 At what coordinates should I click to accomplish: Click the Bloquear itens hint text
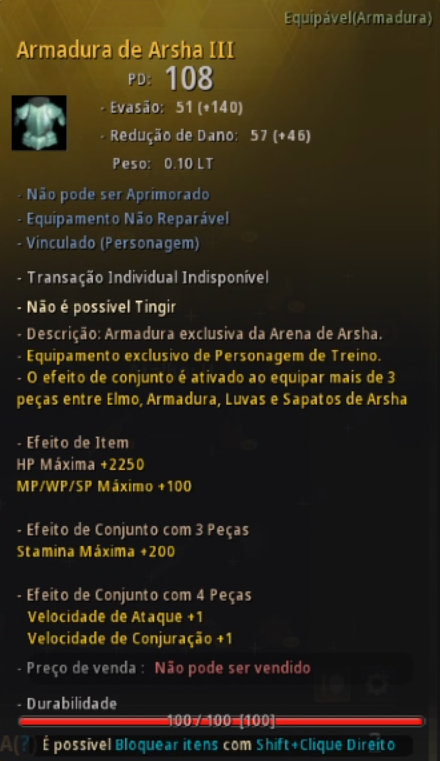tap(166, 744)
